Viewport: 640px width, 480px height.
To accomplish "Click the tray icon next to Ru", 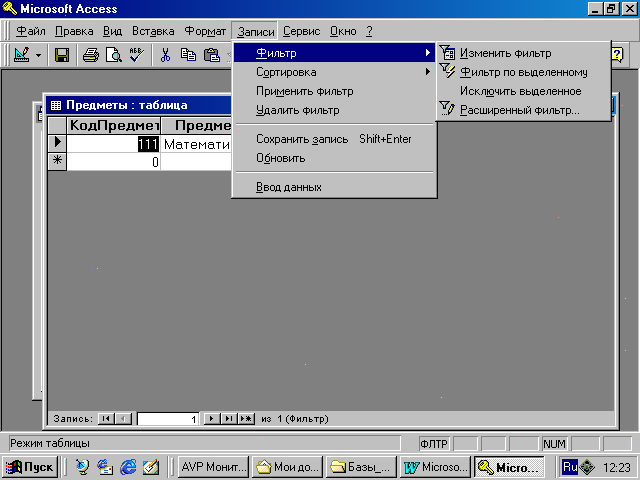I will pyautogui.click(x=587, y=467).
